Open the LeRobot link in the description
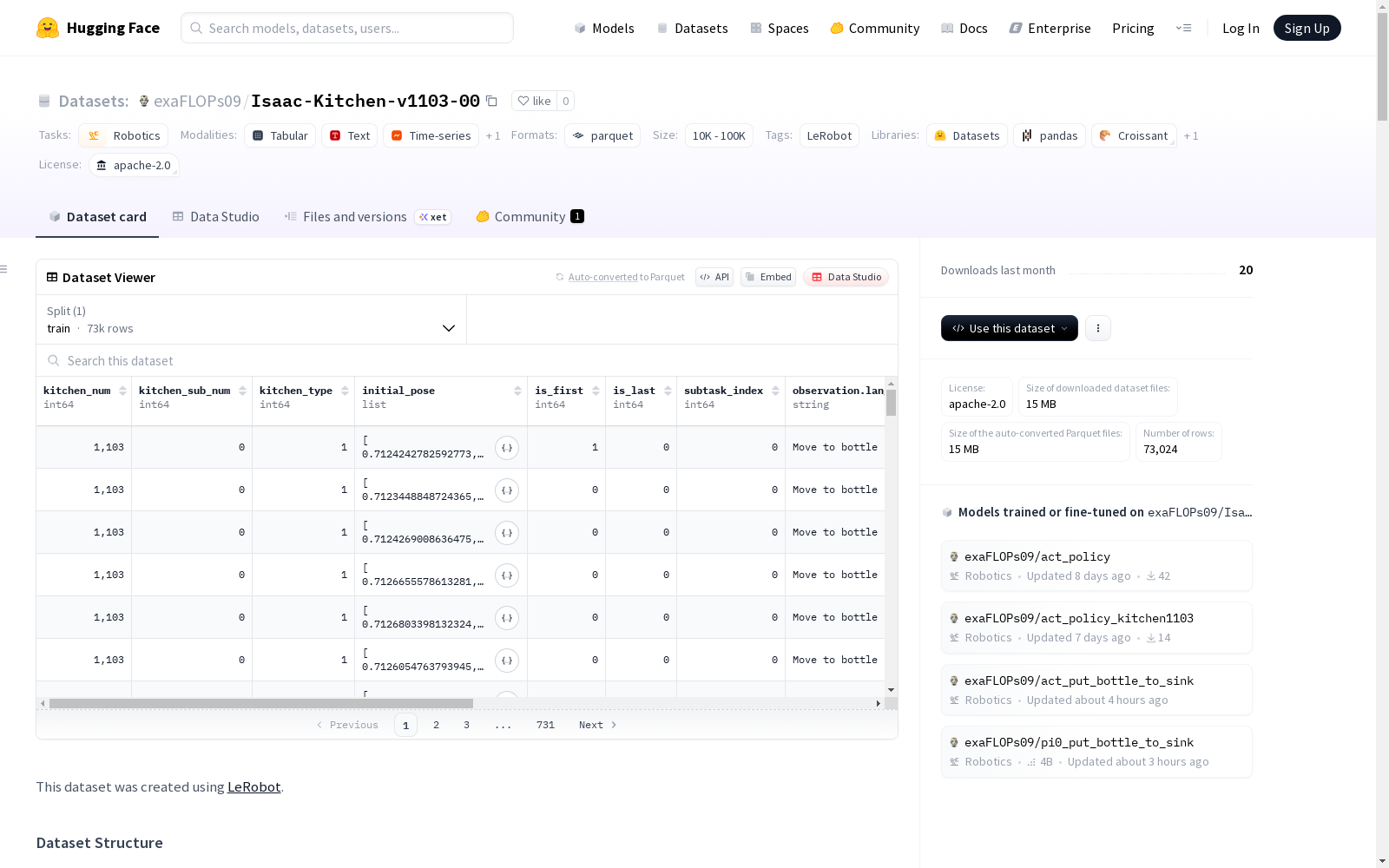This screenshot has height=868, width=1389. tap(253, 786)
